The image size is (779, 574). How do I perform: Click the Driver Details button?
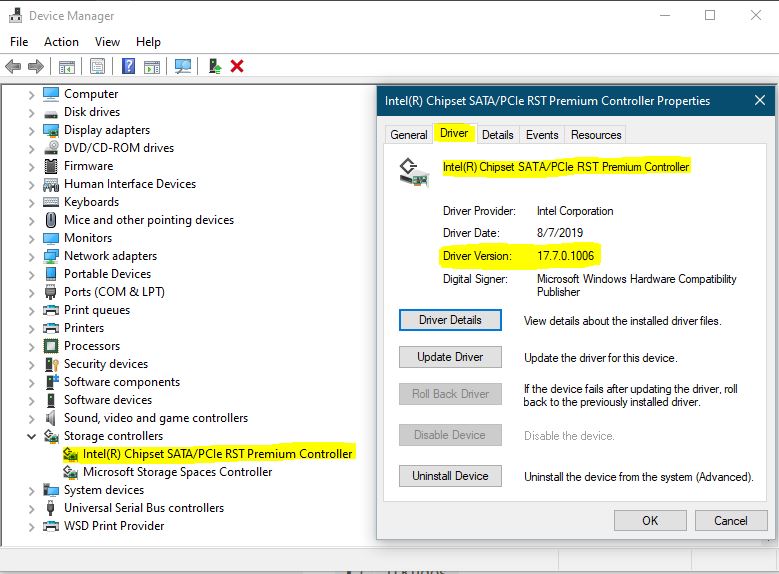click(x=450, y=320)
